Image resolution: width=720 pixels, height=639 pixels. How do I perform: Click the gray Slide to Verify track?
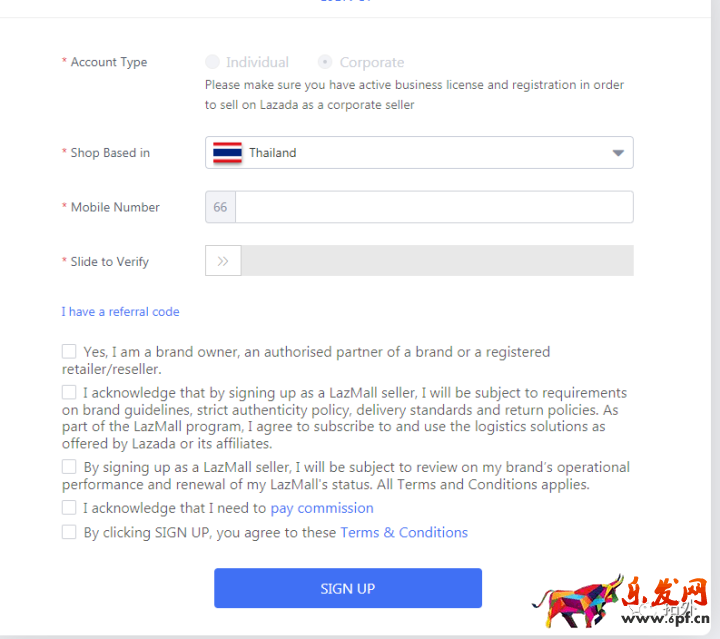tap(437, 261)
